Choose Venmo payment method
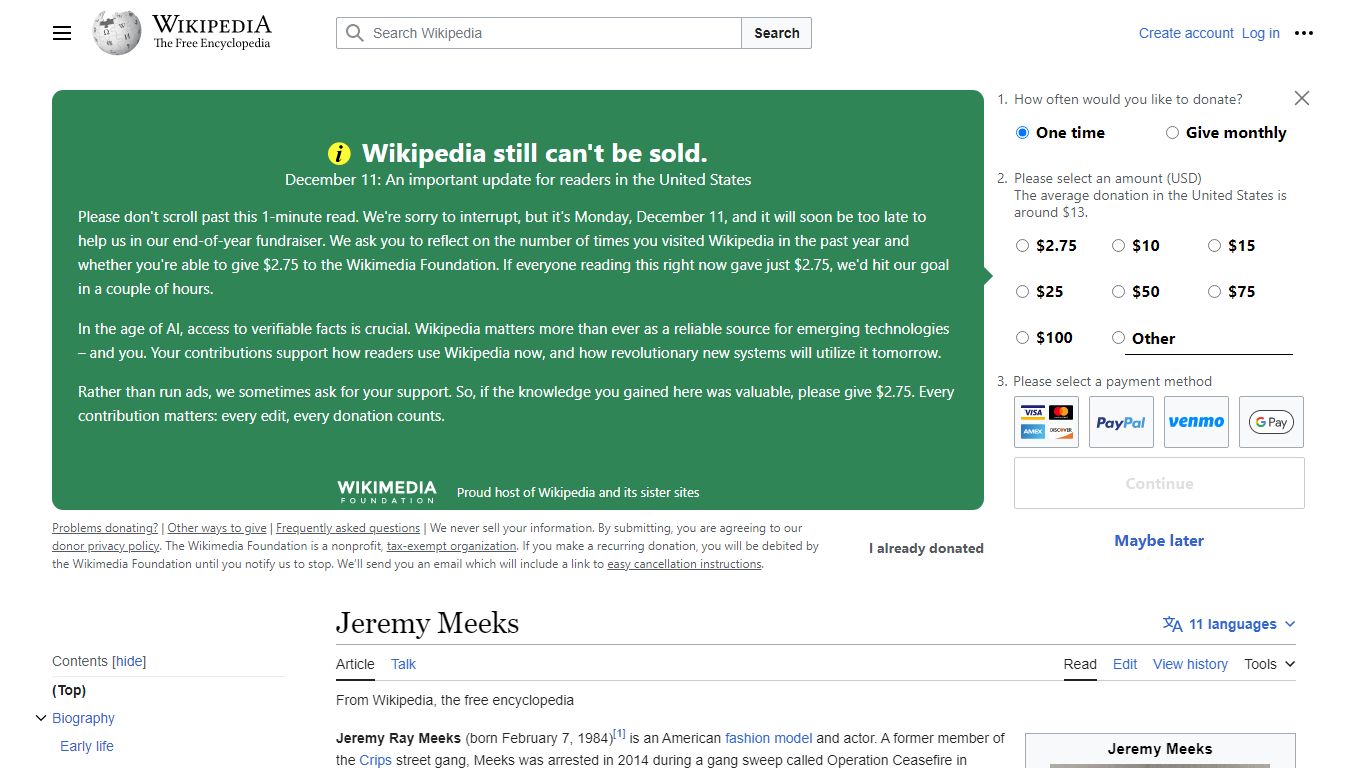The height and width of the screenshot is (768, 1366). (x=1196, y=422)
